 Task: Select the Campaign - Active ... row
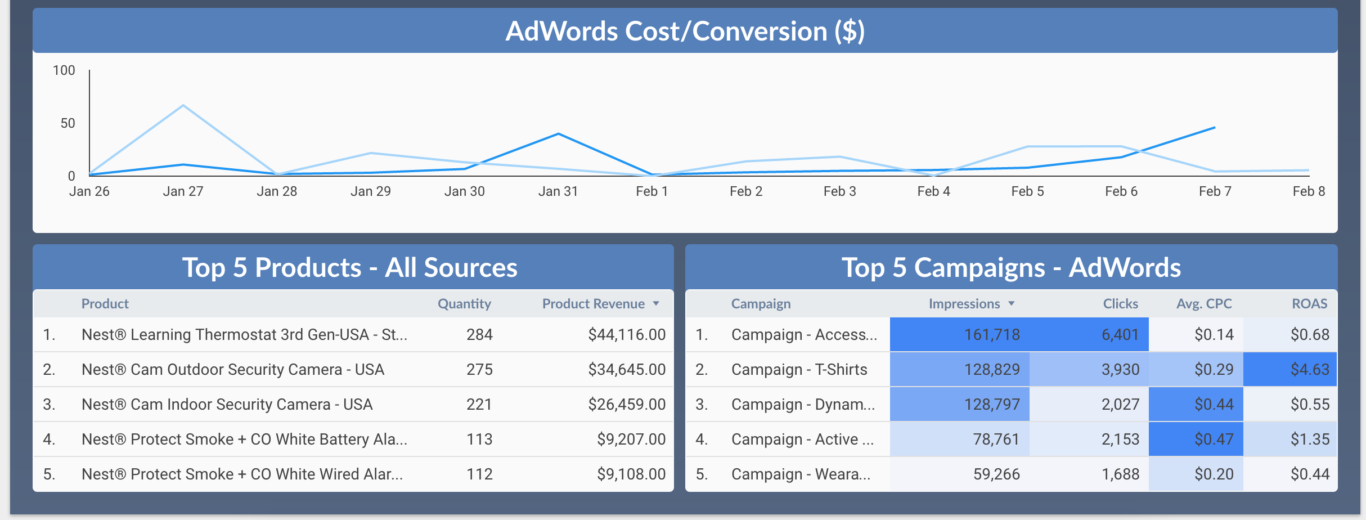[1011, 439]
